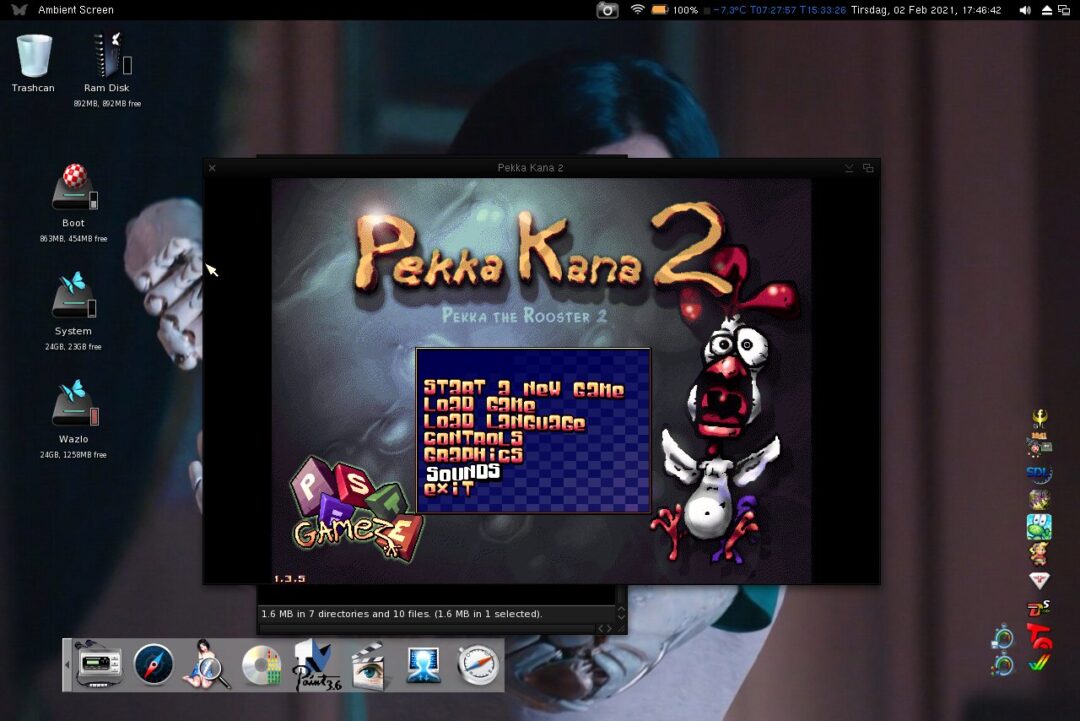Screen dimensions: 1080x721
Task: Launch the CD audio player from the dock
Action: pyautogui.click(x=261, y=664)
